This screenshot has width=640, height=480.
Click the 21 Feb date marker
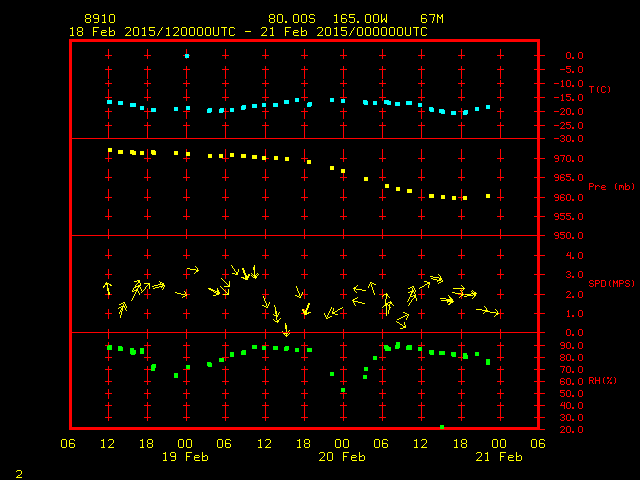click(498, 457)
